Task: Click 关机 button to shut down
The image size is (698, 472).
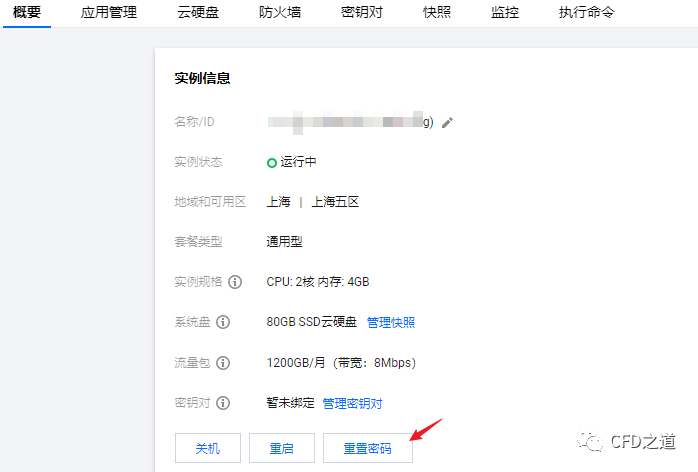Action: pyautogui.click(x=208, y=448)
